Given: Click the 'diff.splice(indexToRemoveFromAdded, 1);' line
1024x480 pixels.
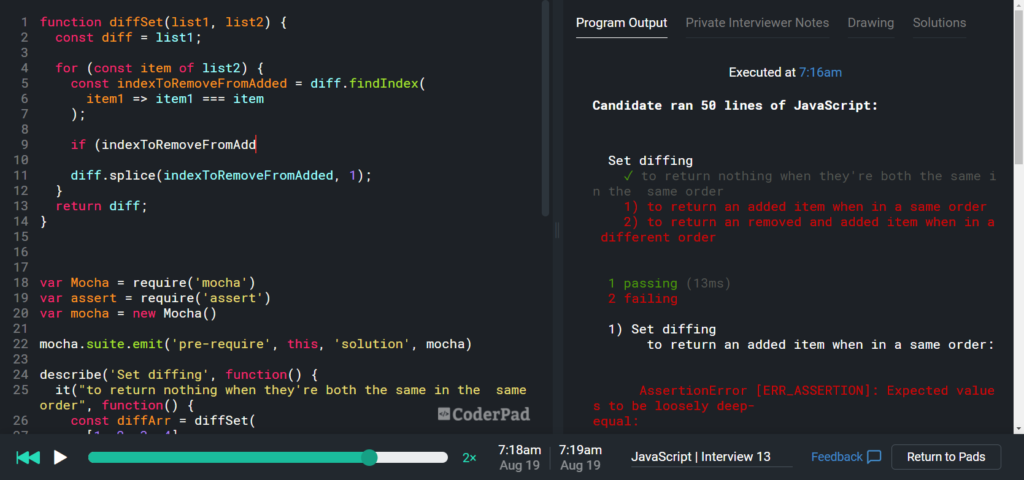Looking at the screenshot, I should tap(221, 176).
